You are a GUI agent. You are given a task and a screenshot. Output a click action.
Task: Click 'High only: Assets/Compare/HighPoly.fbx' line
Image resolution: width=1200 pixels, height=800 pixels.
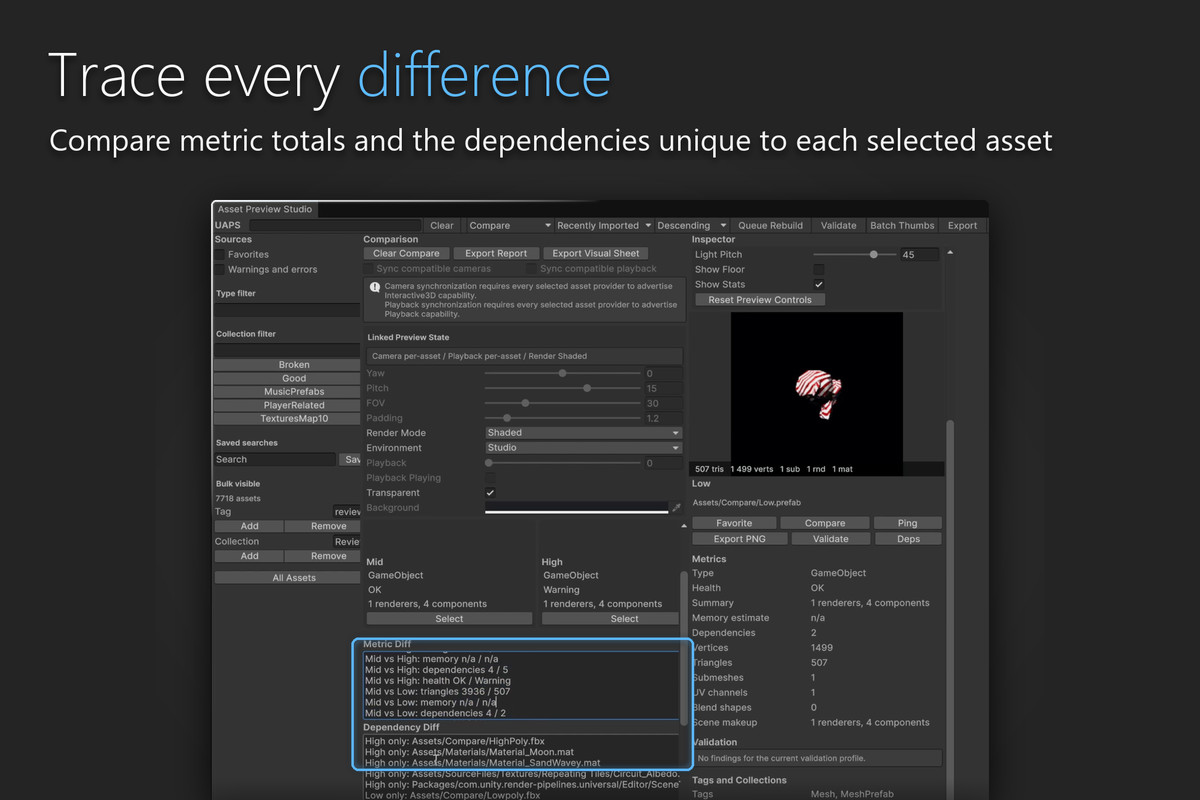click(455, 741)
